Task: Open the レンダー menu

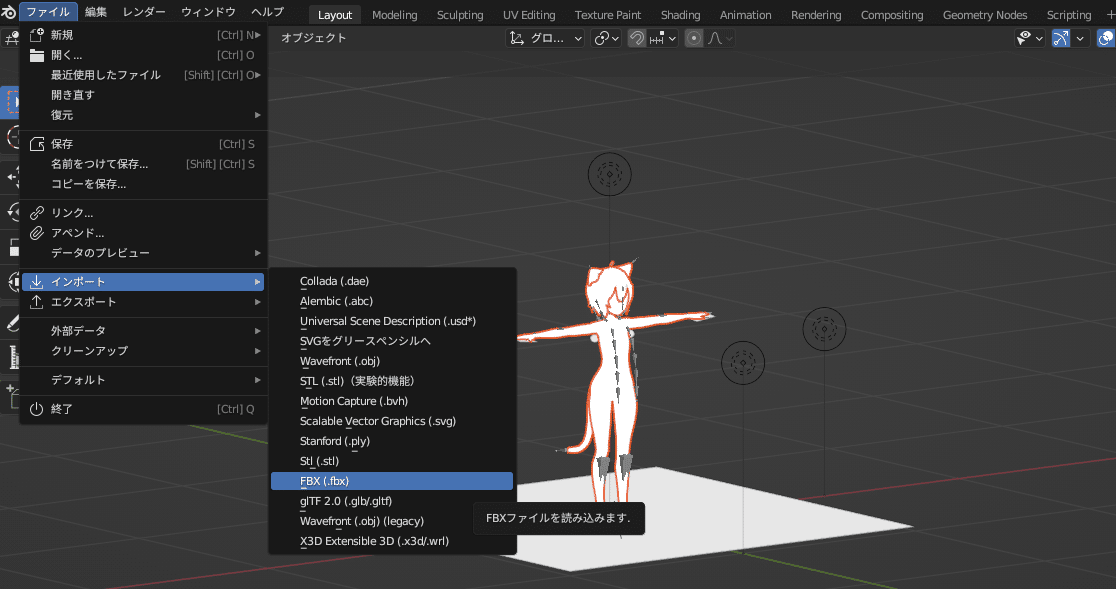Action: pos(144,11)
